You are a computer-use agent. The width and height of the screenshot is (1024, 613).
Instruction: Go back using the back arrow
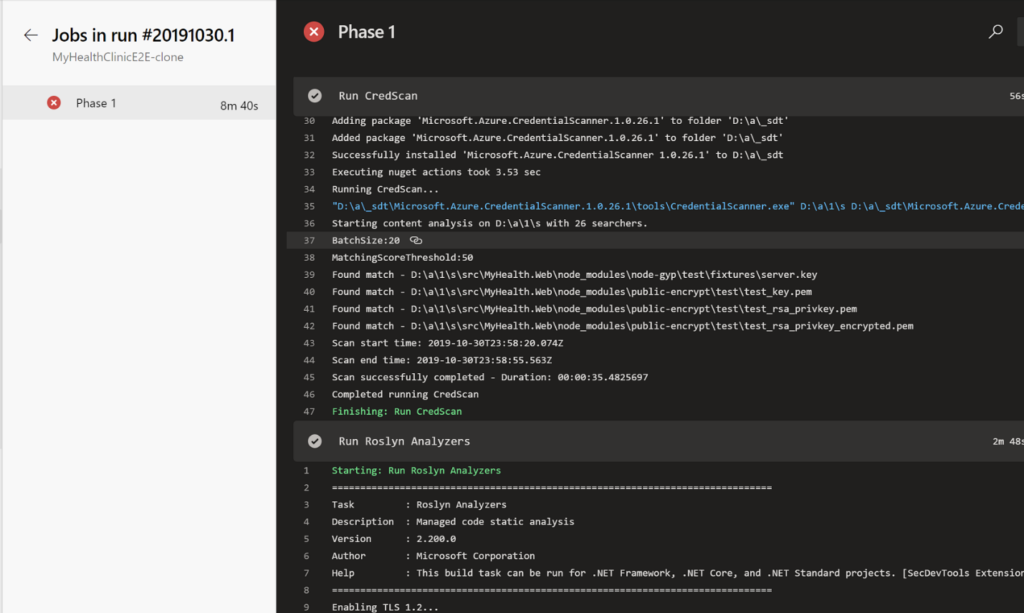coord(30,34)
